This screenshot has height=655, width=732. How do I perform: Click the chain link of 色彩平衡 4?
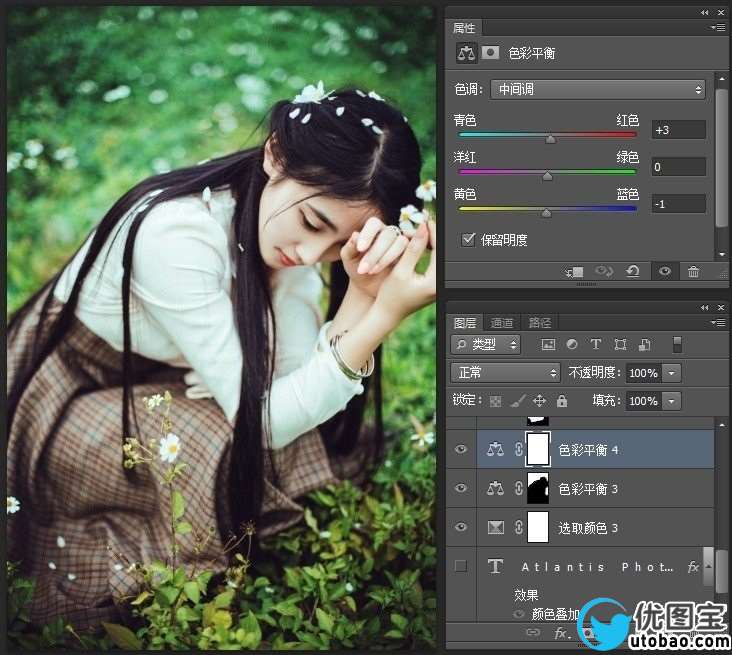pos(518,450)
